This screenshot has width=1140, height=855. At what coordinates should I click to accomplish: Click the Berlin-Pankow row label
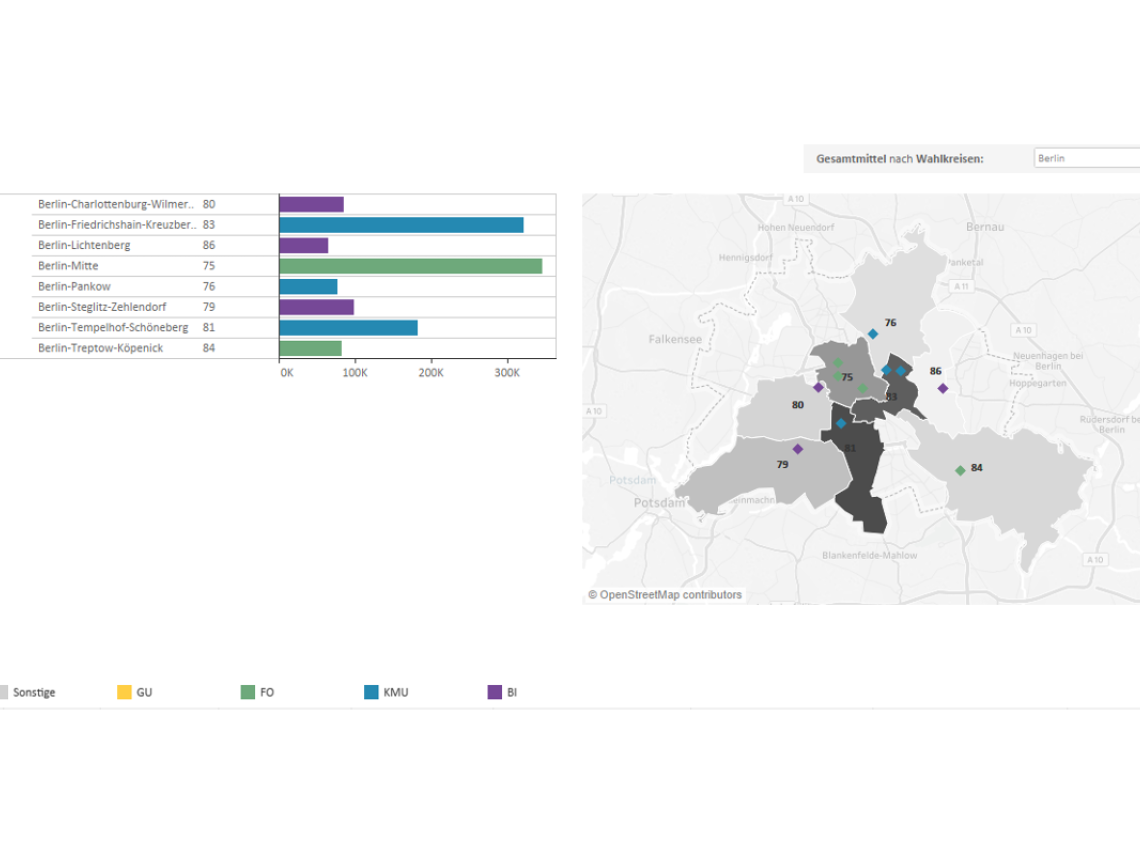point(74,287)
